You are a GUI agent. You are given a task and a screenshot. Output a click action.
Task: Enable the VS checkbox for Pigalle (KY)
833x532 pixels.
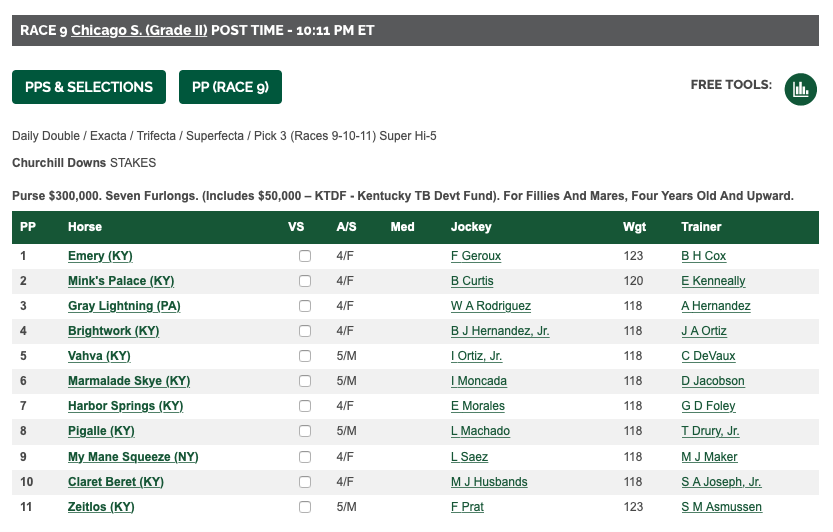(305, 431)
